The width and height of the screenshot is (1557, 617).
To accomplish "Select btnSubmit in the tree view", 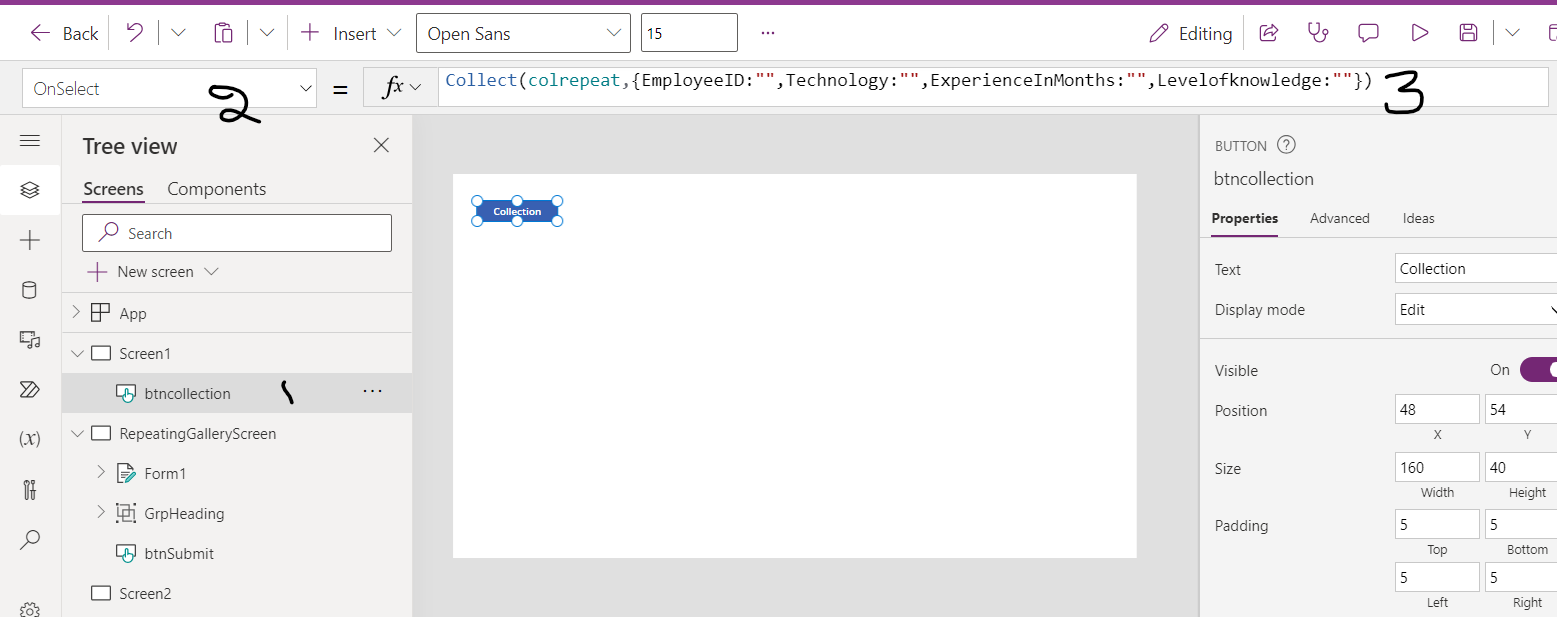I will click(x=179, y=553).
